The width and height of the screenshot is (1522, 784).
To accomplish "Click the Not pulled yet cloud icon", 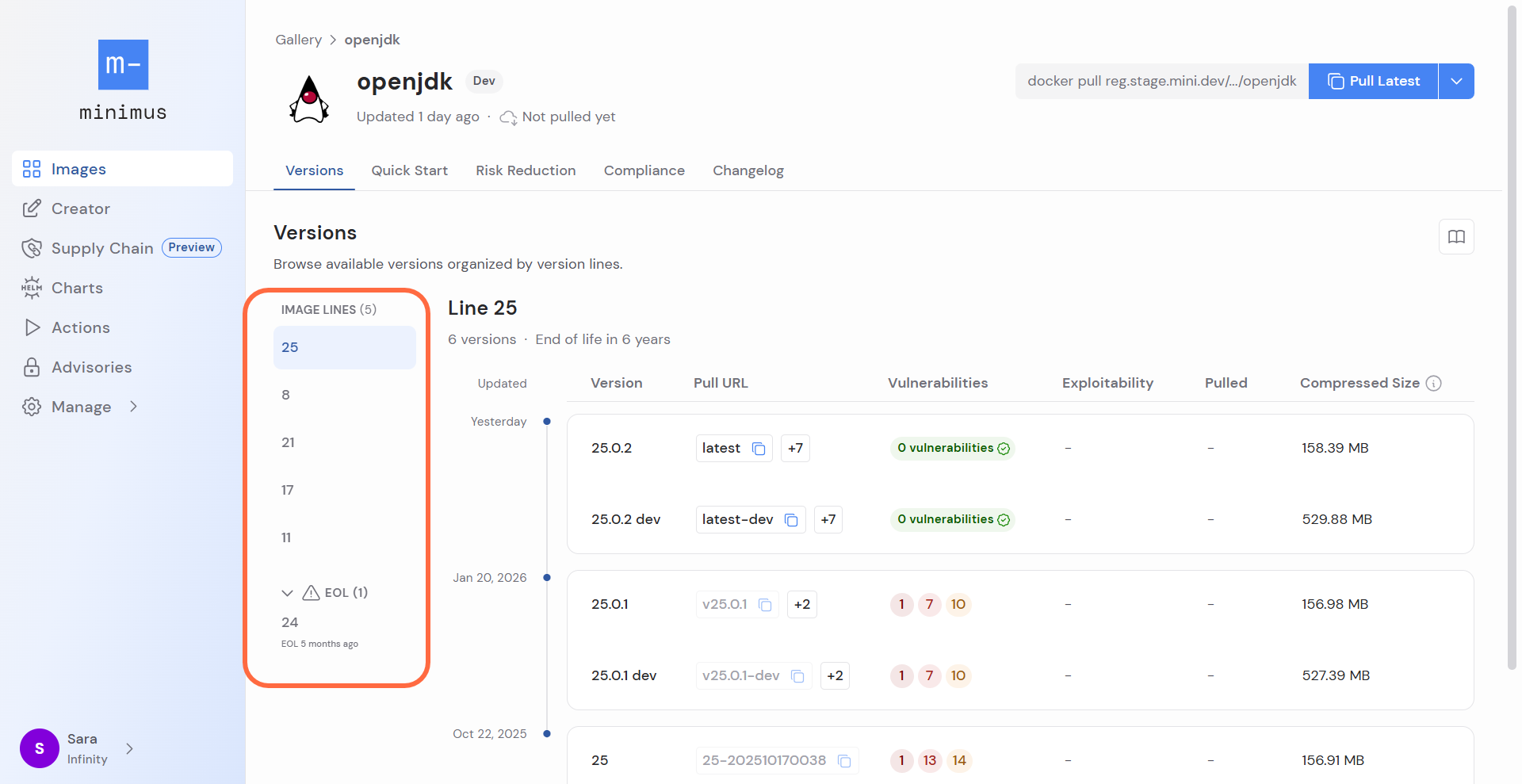I will [x=508, y=117].
